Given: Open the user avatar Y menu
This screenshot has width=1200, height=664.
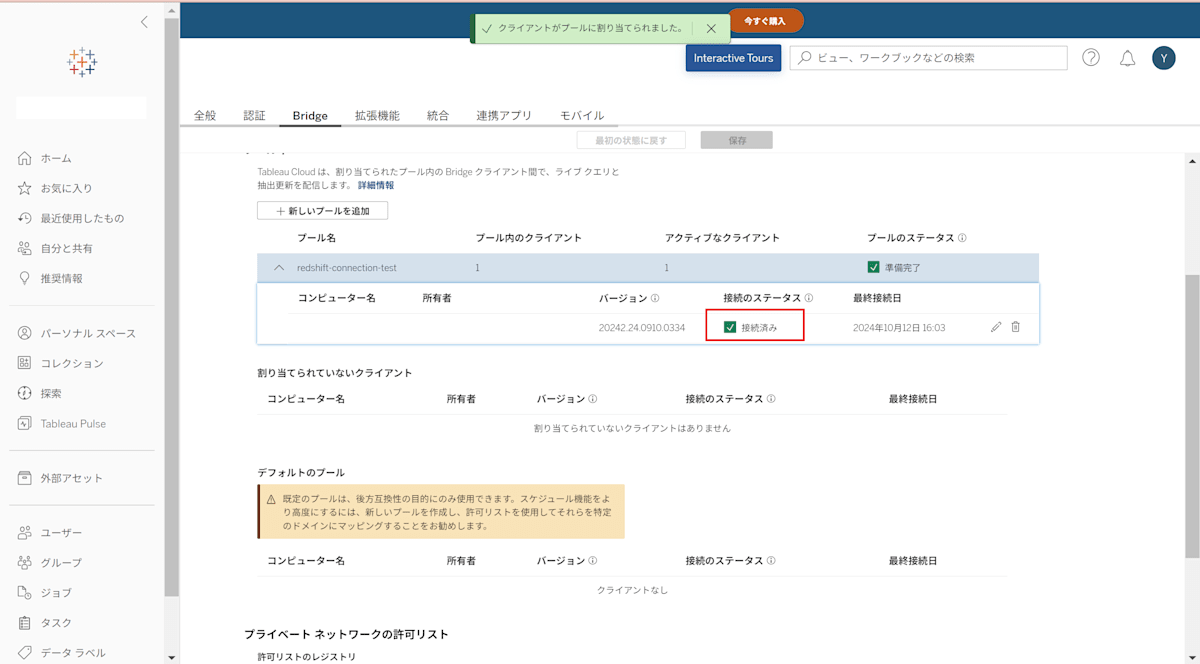Looking at the screenshot, I should pyautogui.click(x=1163, y=58).
